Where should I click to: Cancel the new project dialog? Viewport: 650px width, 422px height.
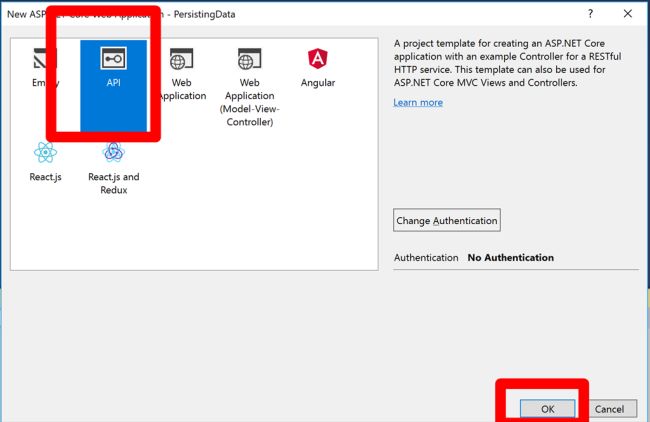[609, 409]
